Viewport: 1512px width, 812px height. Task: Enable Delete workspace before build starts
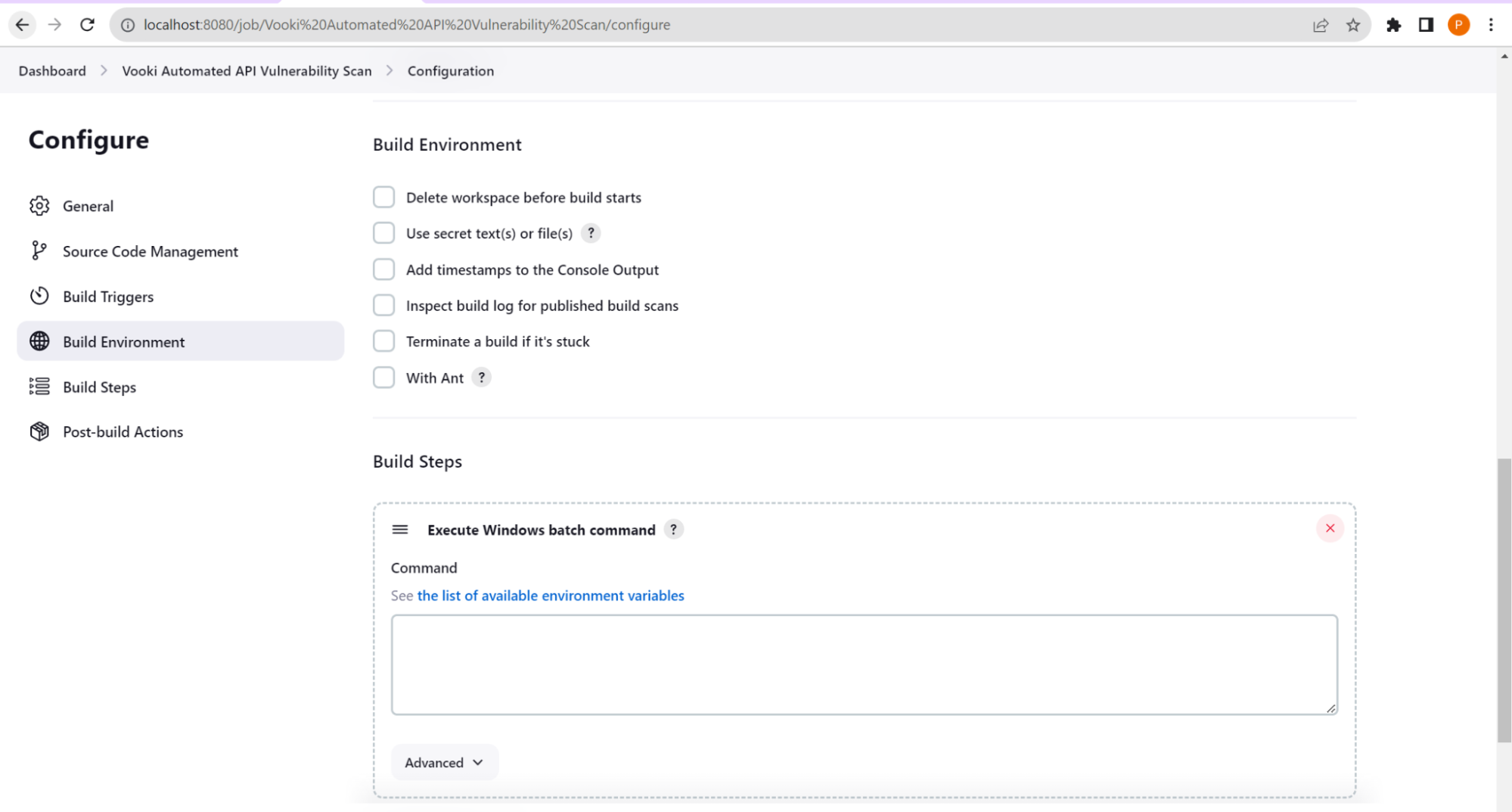tap(384, 198)
